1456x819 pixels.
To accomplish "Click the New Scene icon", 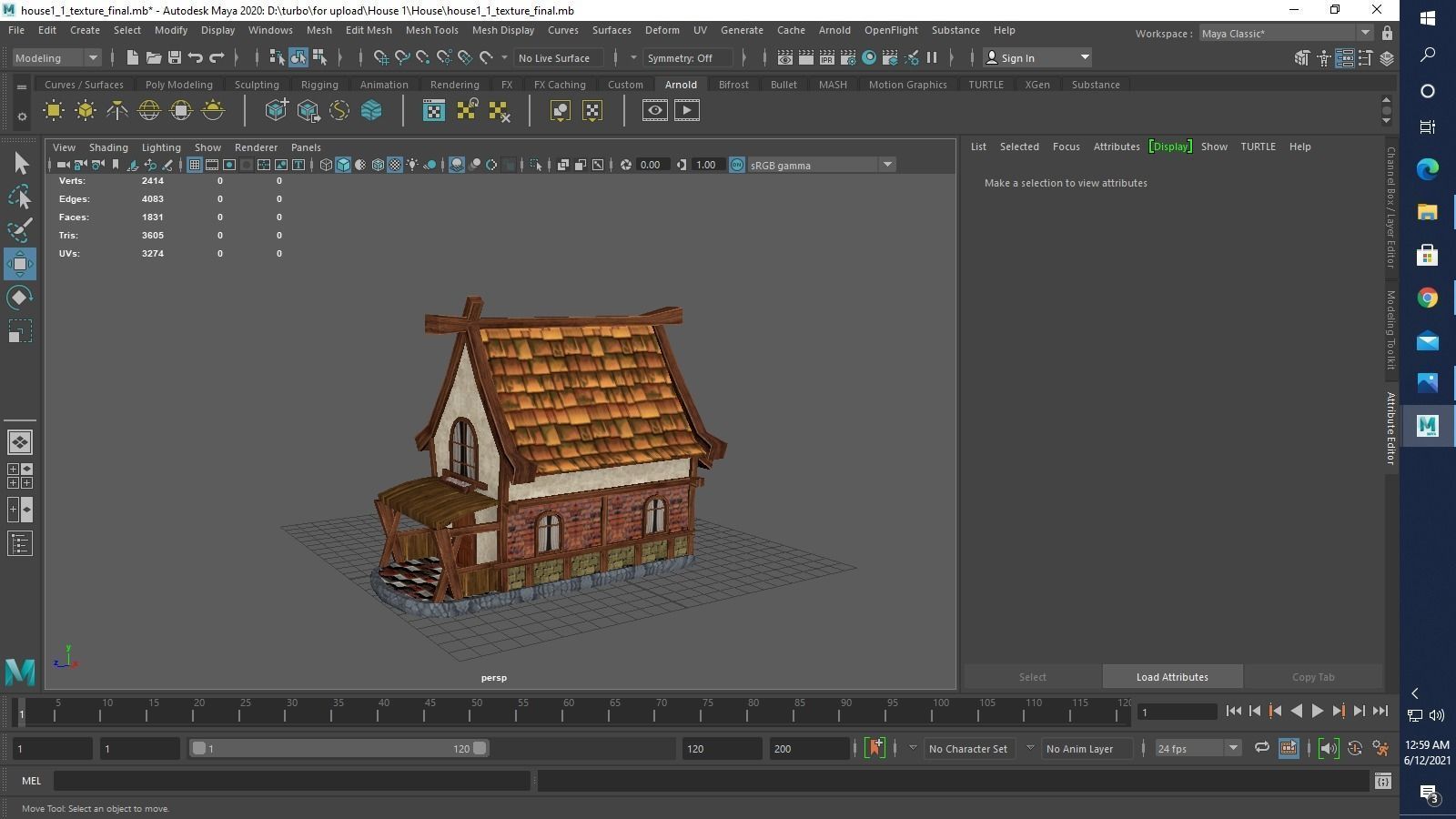I will tap(133, 57).
